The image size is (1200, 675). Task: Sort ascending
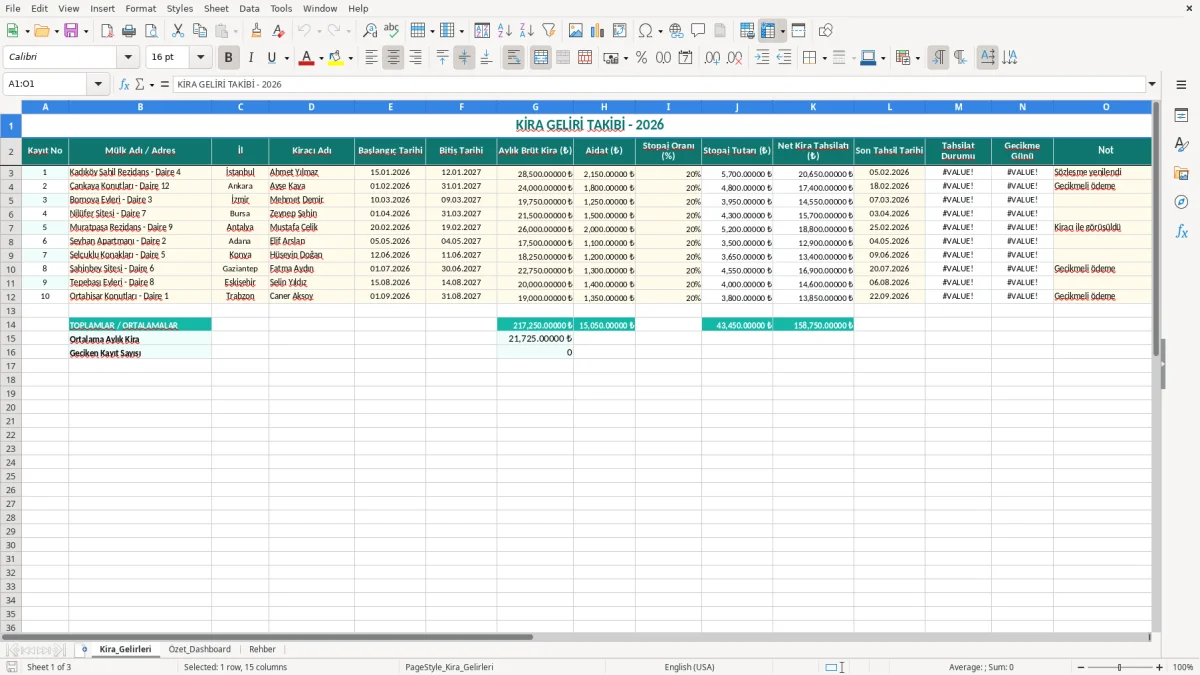[505, 31]
